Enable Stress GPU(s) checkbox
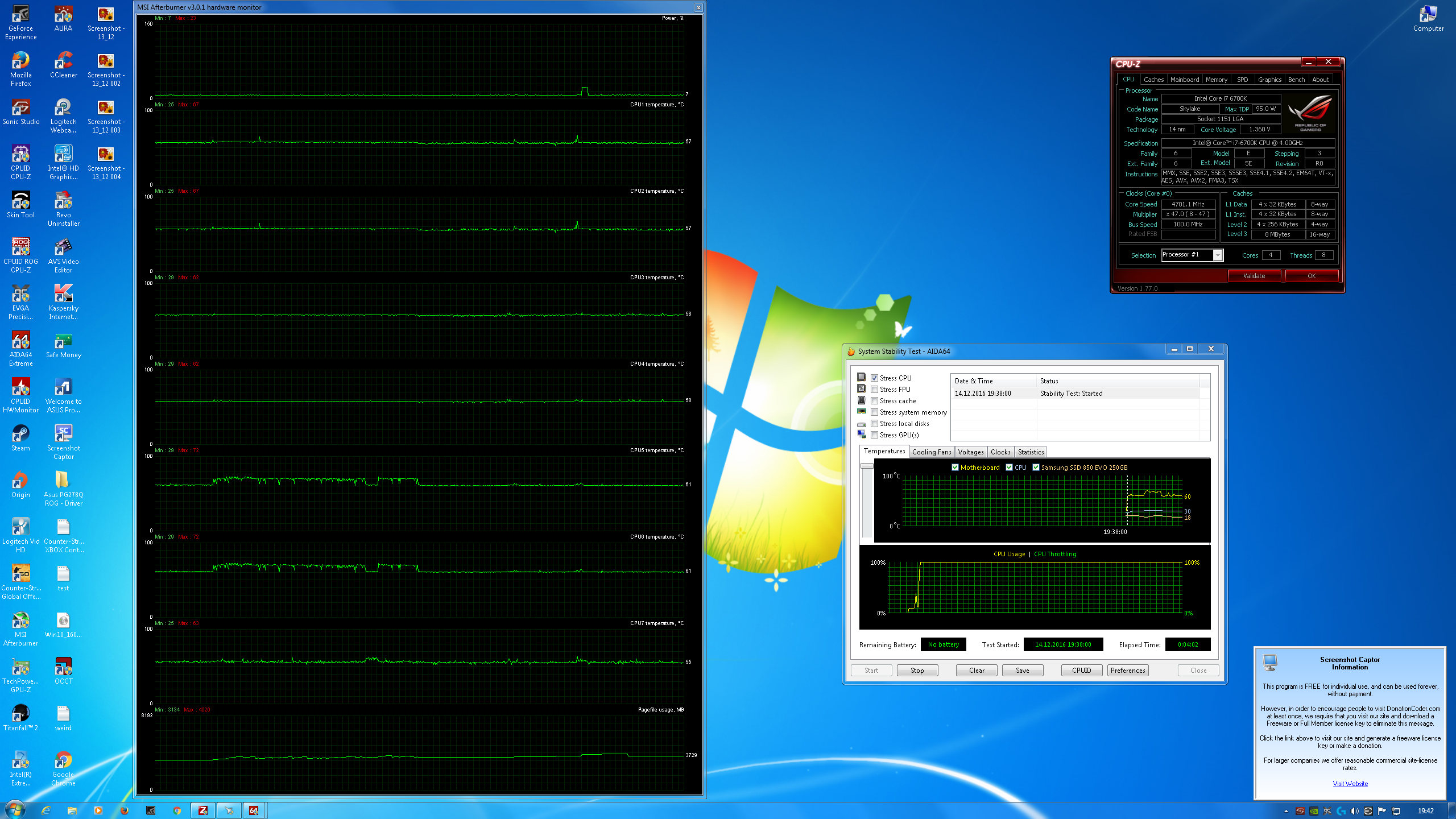1456x819 pixels. coord(875,435)
